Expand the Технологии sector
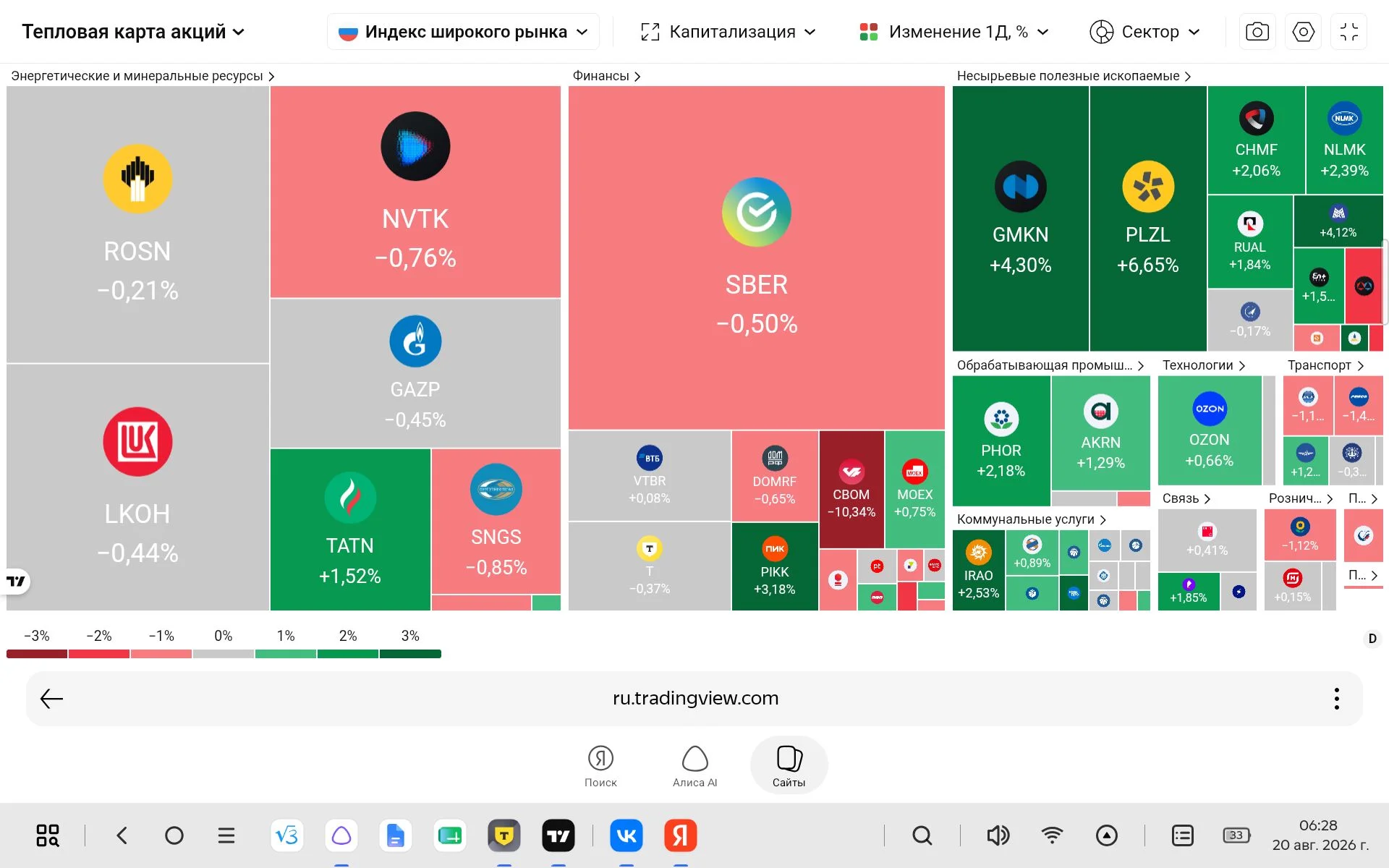 pos(1204,365)
